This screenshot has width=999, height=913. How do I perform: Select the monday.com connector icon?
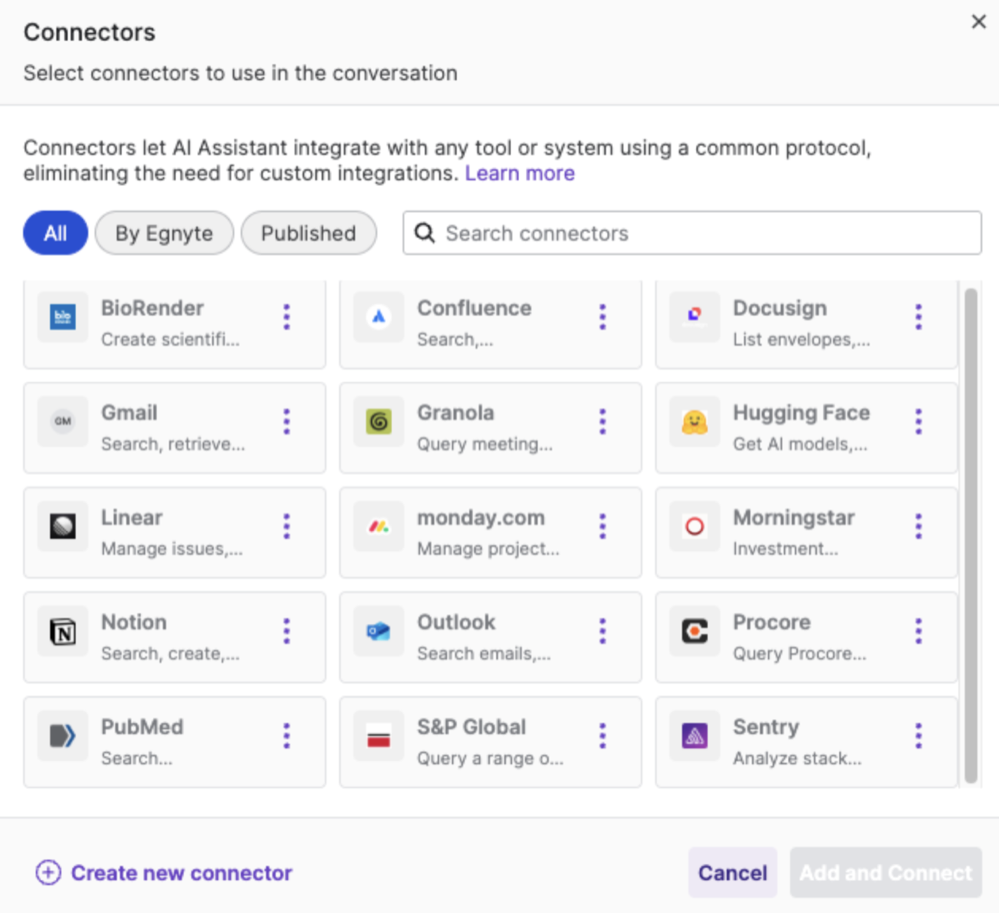point(378,527)
